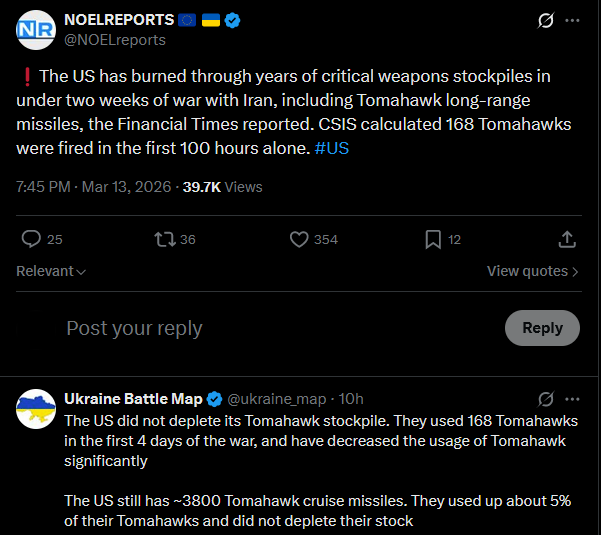Repost the NOELREPORTS post
Image resolution: width=601 pixels, height=535 pixels.
[163, 239]
